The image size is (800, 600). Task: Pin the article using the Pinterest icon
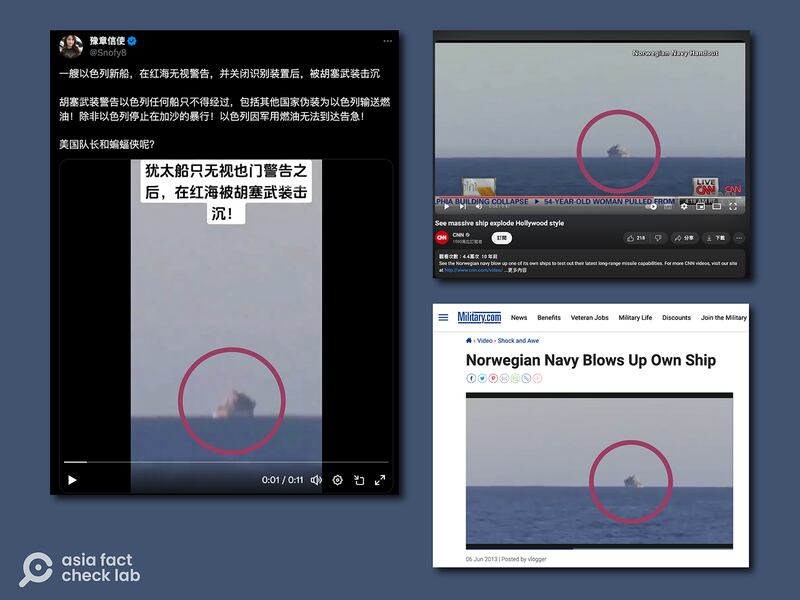(493, 378)
